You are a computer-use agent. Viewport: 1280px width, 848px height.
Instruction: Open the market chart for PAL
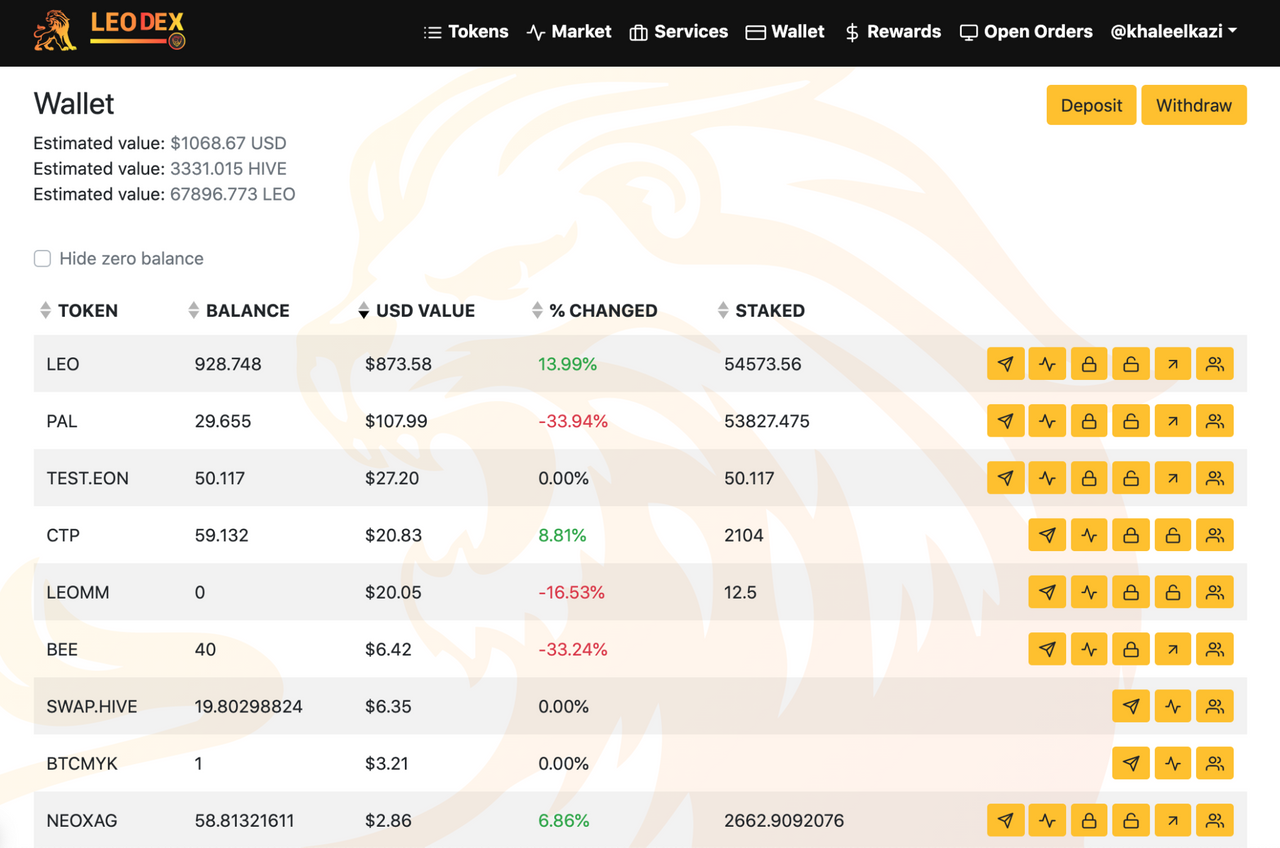click(1047, 421)
